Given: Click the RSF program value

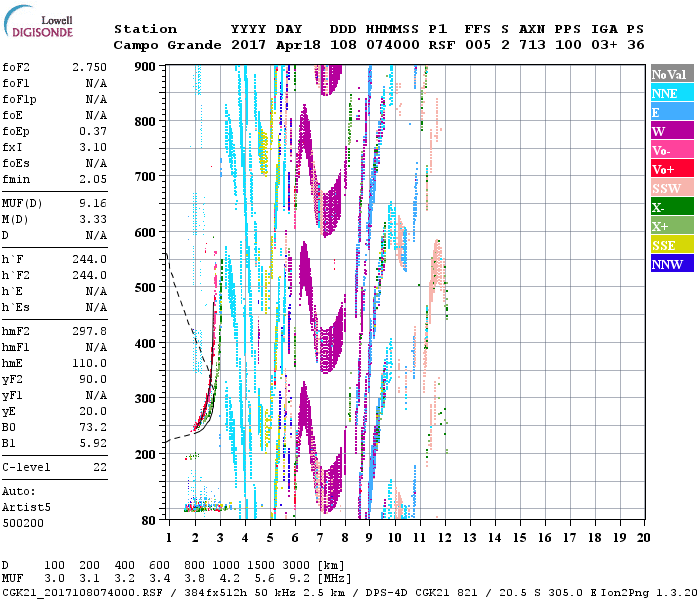Looking at the screenshot, I should click(x=442, y=45).
